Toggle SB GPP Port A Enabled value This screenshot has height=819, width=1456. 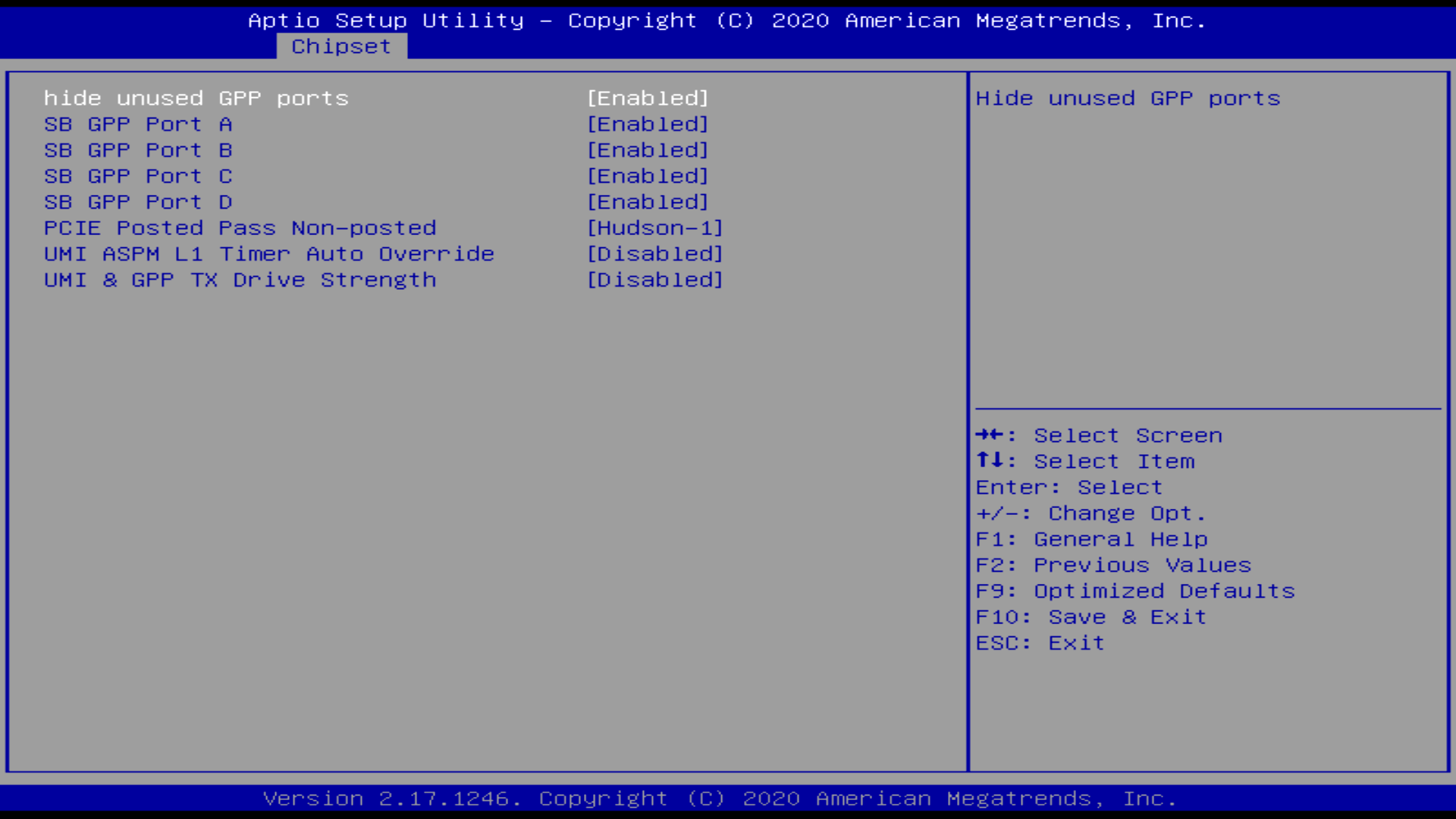pyautogui.click(x=648, y=124)
